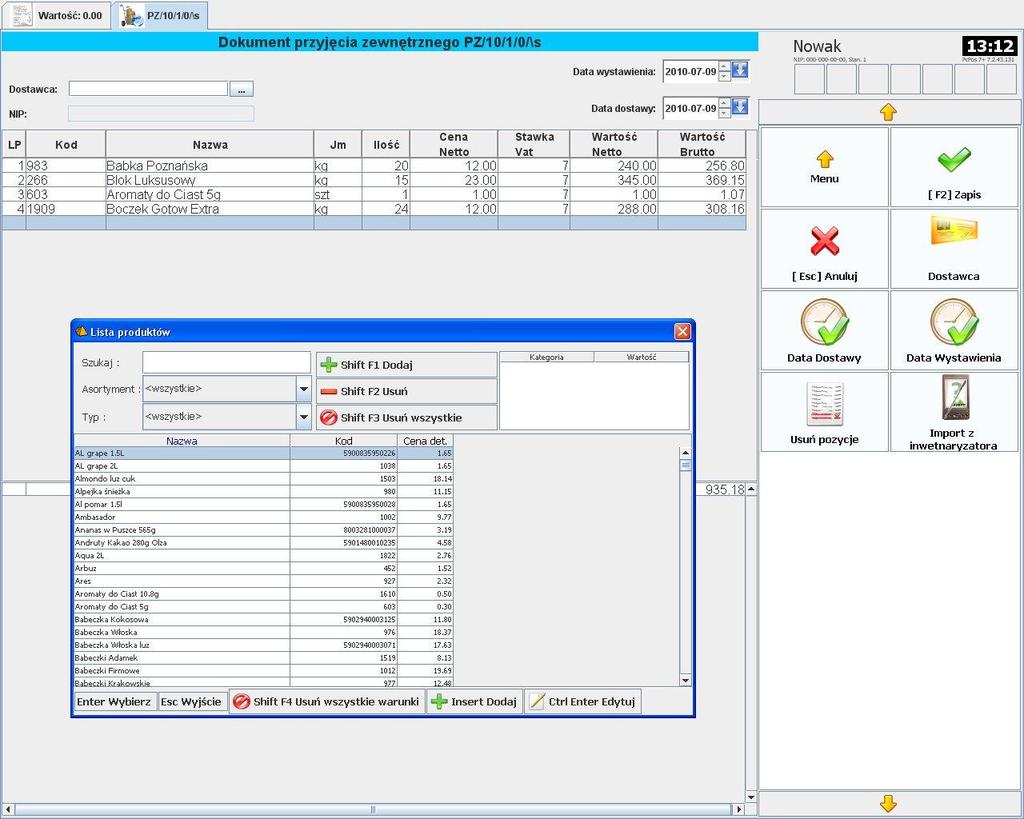Viewport: 1024px width, 819px height.
Task: Select product Ananas w Puszce 565g
Action: [263, 530]
